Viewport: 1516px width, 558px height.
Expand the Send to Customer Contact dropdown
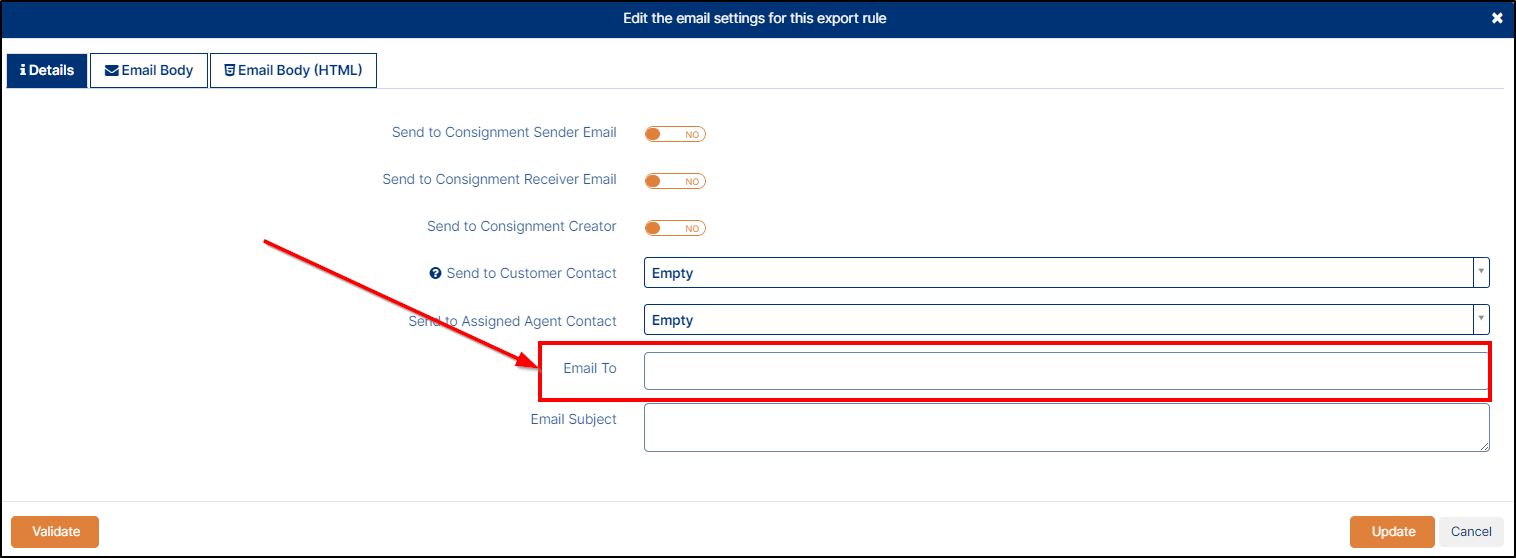[1066, 273]
